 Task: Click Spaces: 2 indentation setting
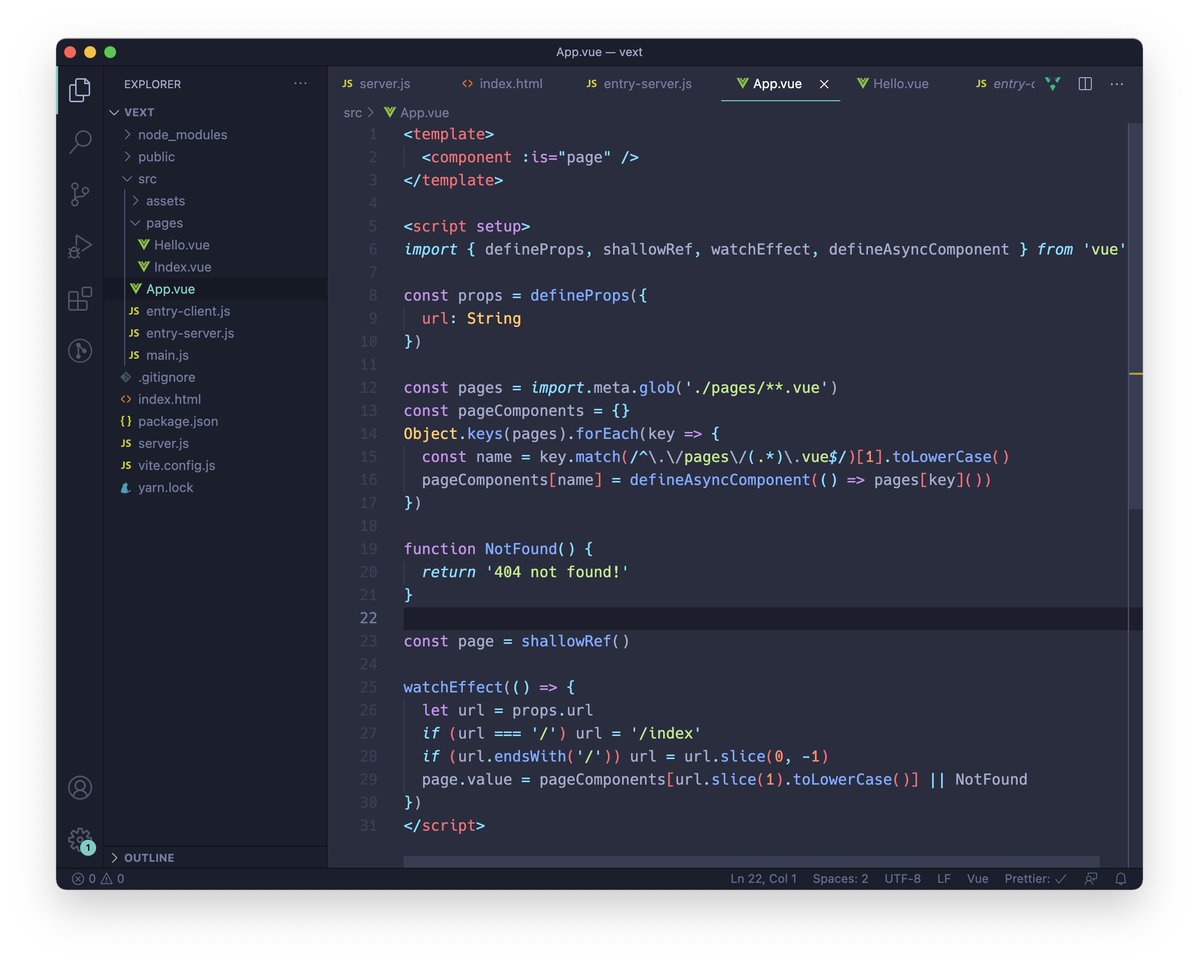click(x=840, y=879)
